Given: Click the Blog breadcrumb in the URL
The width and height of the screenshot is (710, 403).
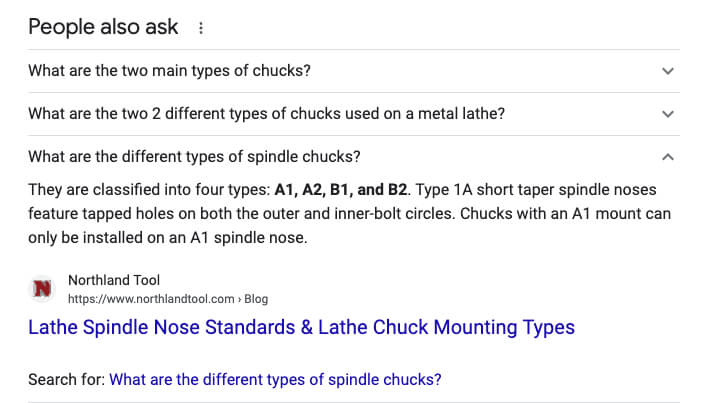Looking at the screenshot, I should [x=256, y=299].
